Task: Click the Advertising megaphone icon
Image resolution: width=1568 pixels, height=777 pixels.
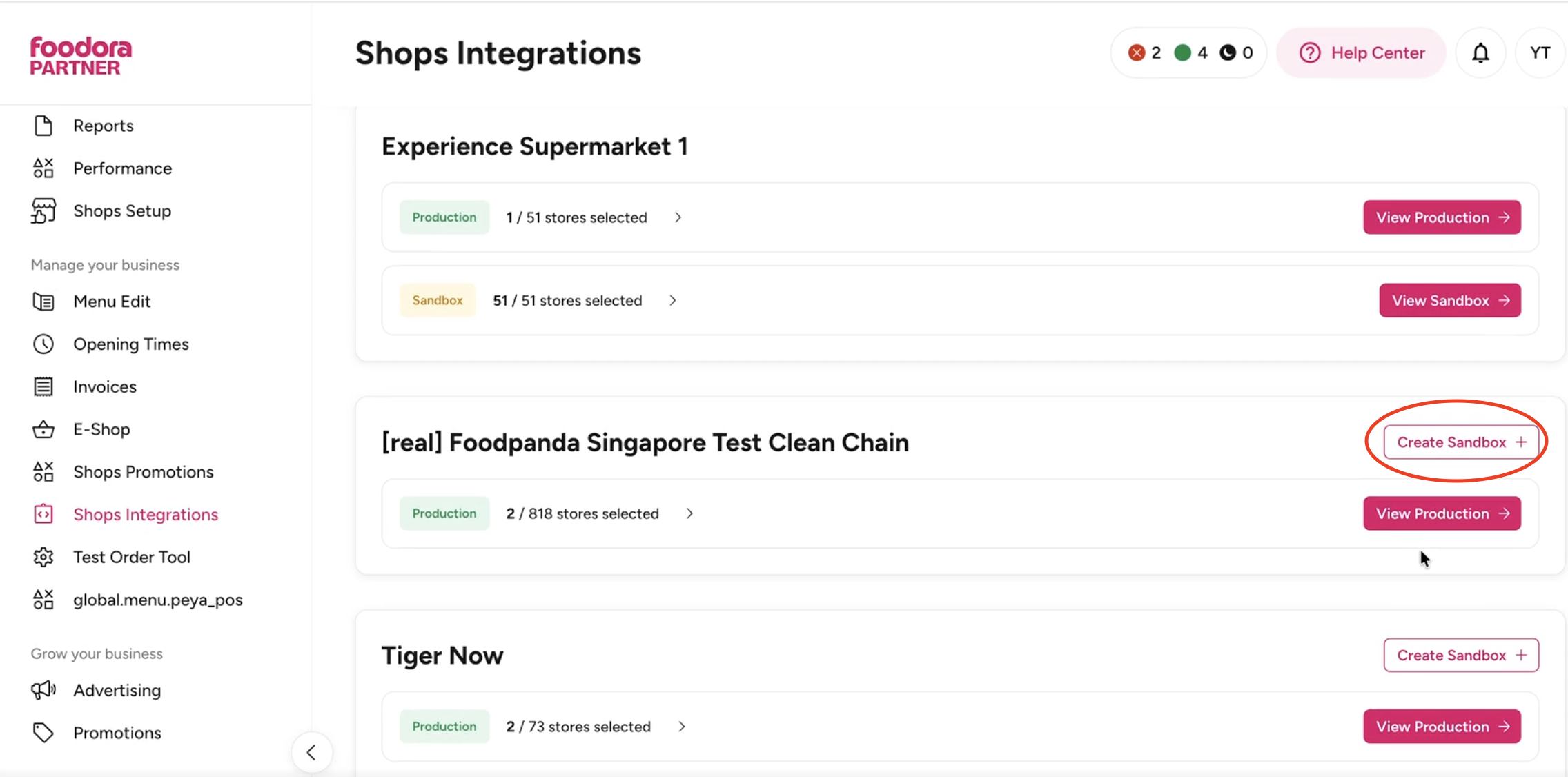Action: [x=43, y=690]
